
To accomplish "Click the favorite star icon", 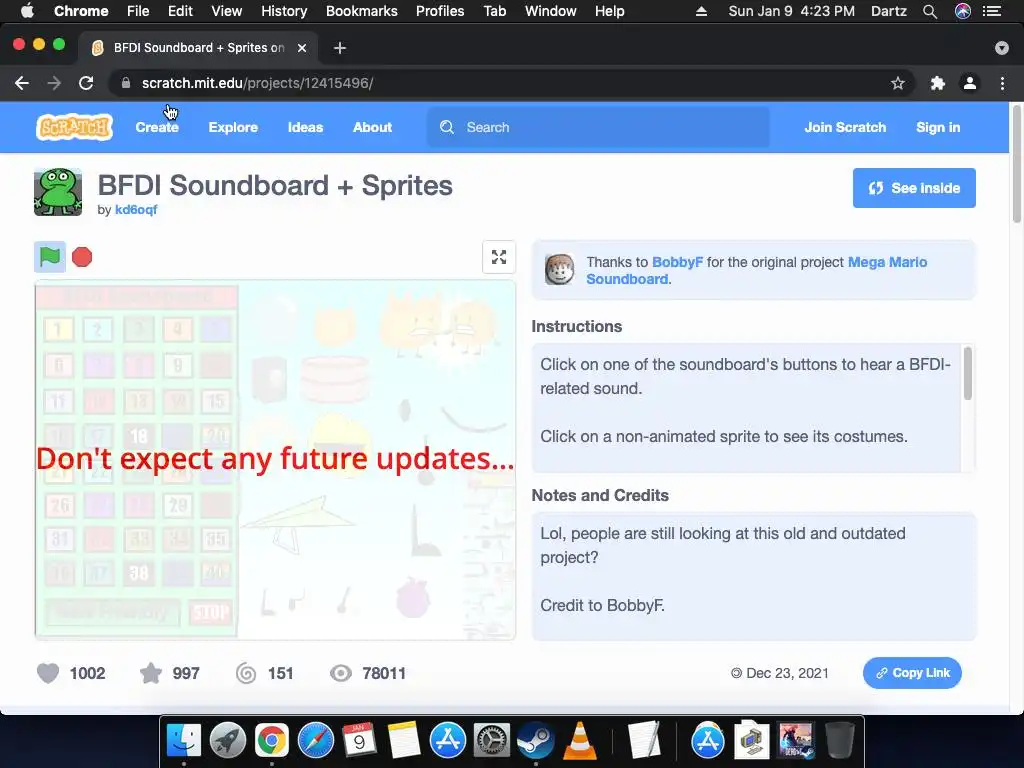I will point(151,673).
